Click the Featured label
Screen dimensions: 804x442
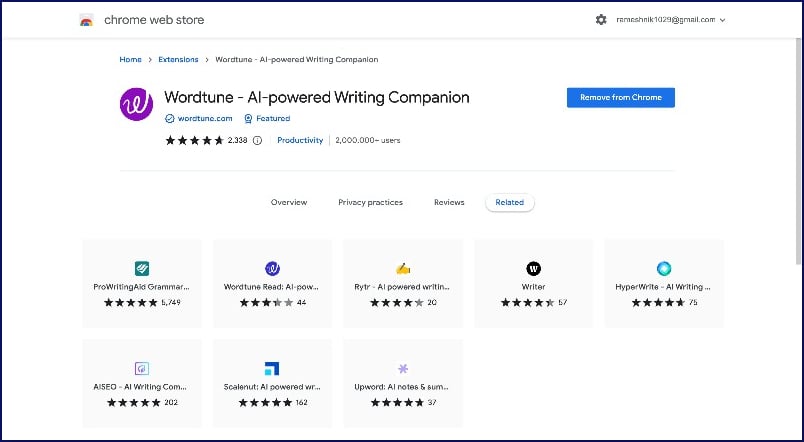click(273, 118)
